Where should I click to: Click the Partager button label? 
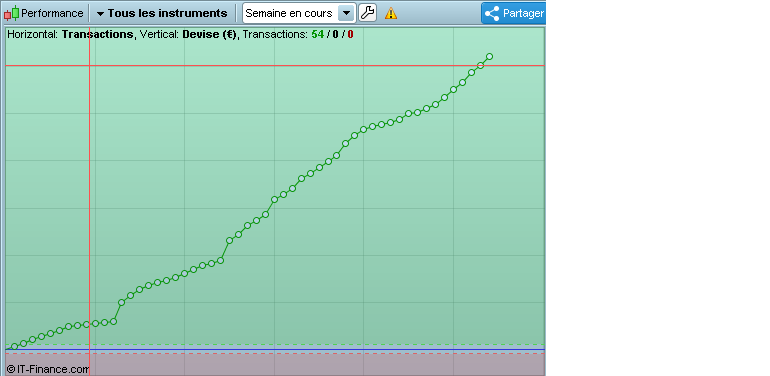[523, 13]
